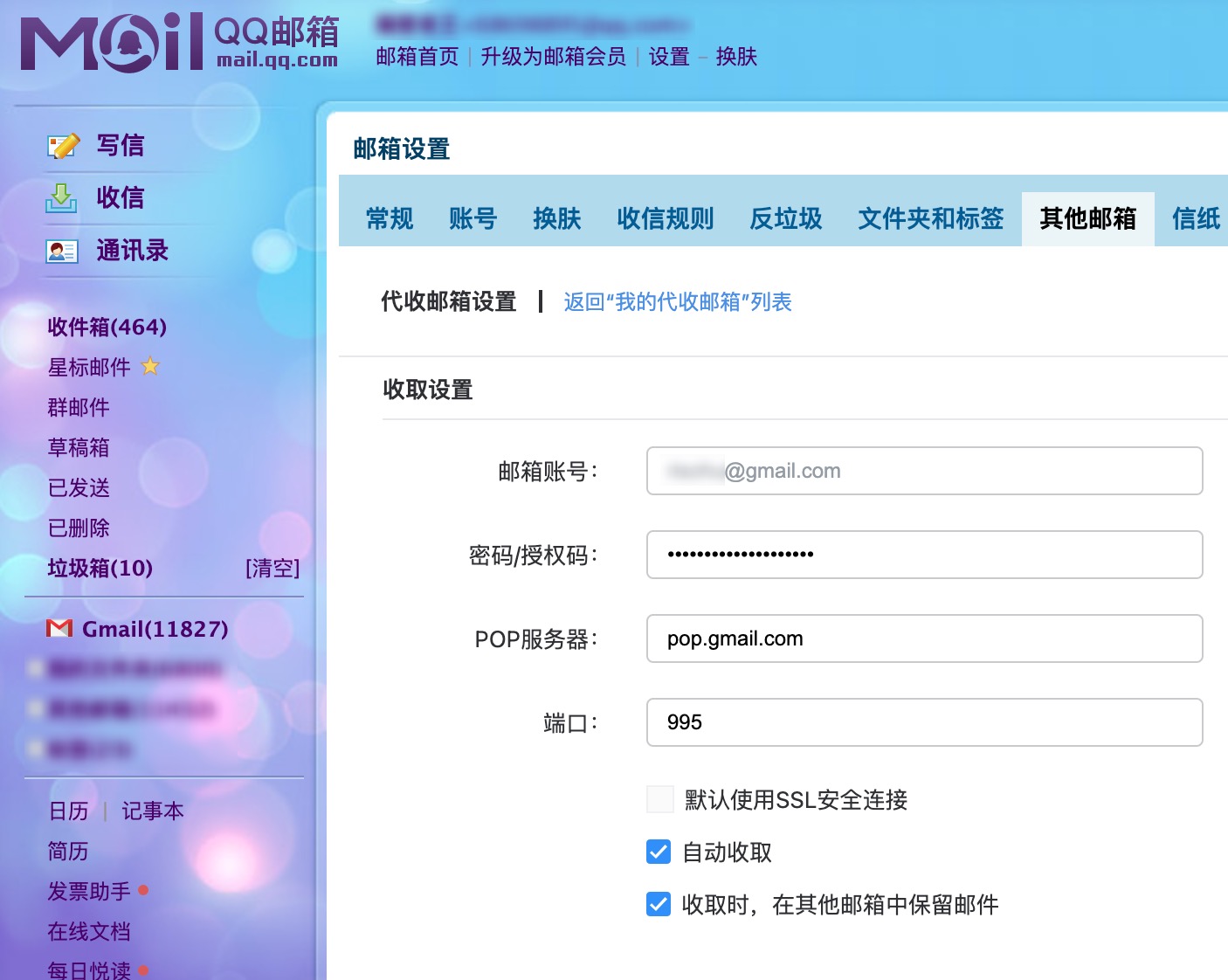Viewport: 1228px width, 980px height.
Task: Open the 垃圾箱(10) folder
Action: click(100, 568)
